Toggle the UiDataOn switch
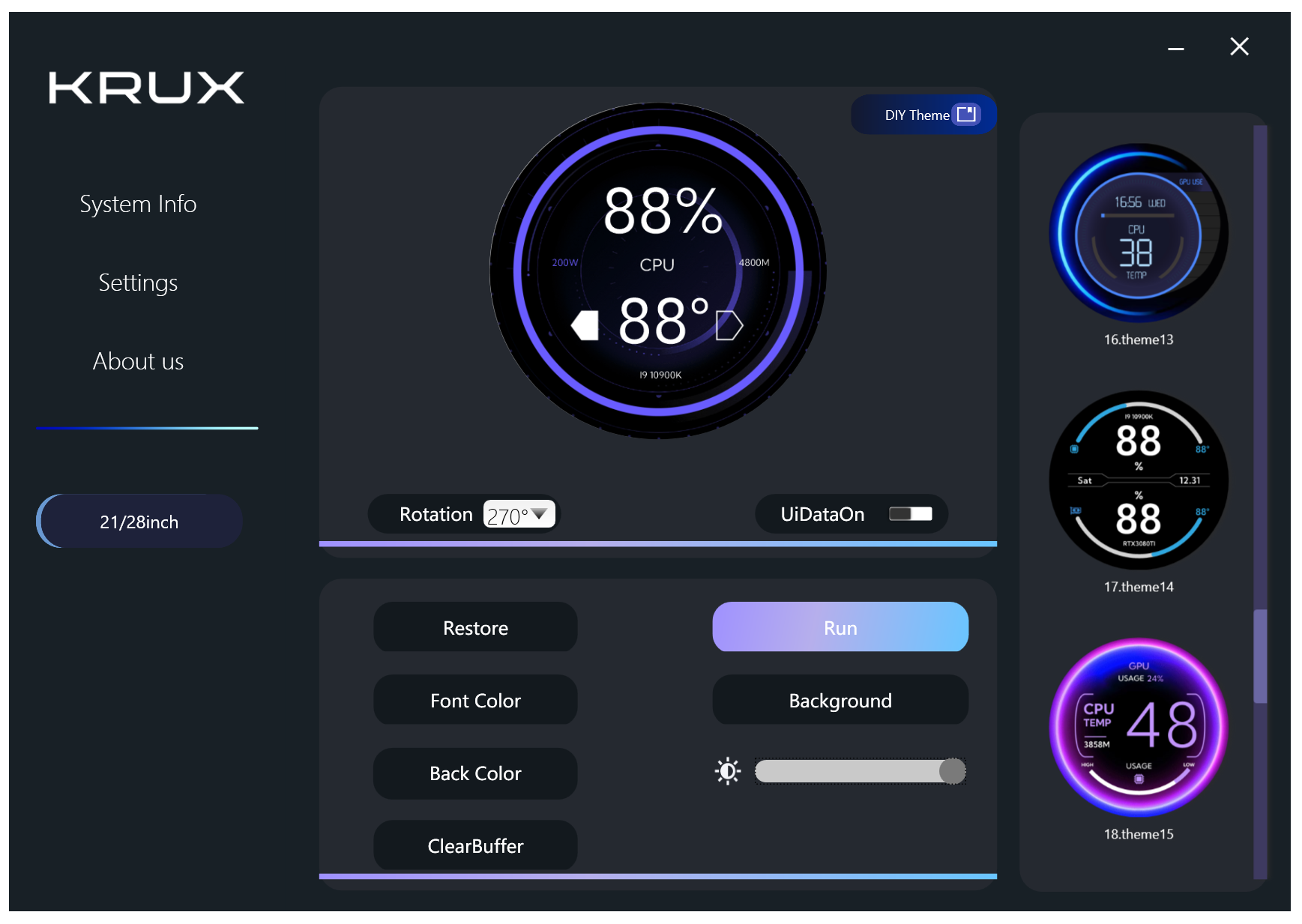Viewport: 1302px width, 924px height. [910, 514]
